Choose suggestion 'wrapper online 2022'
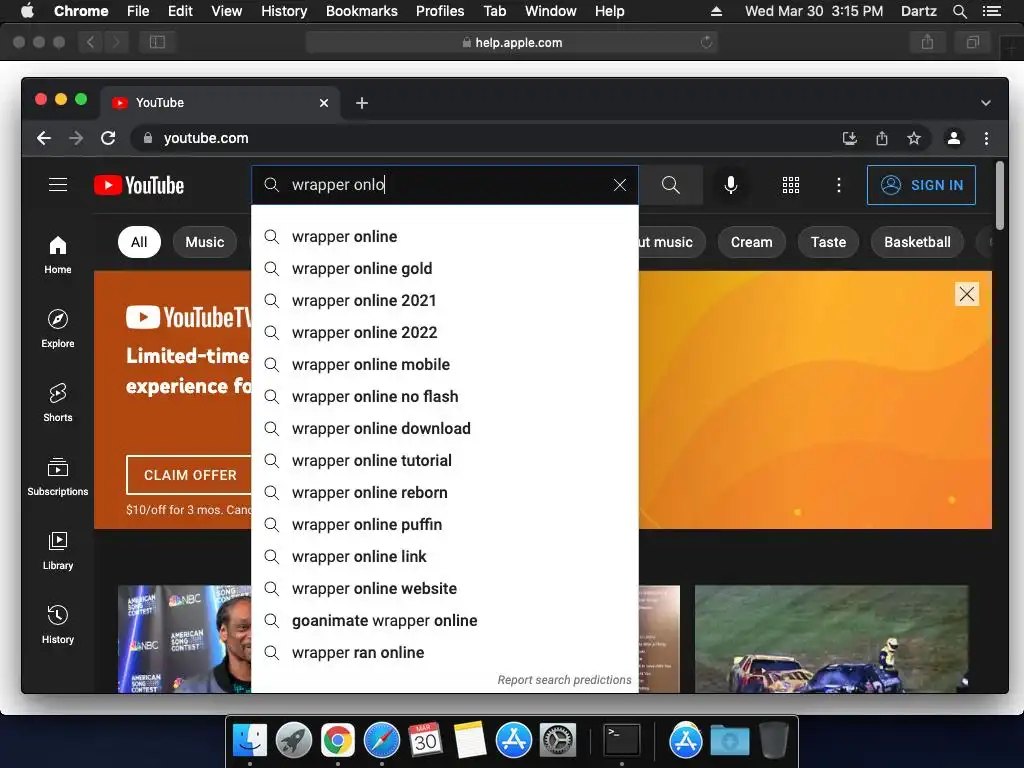The image size is (1024, 768). click(x=445, y=332)
